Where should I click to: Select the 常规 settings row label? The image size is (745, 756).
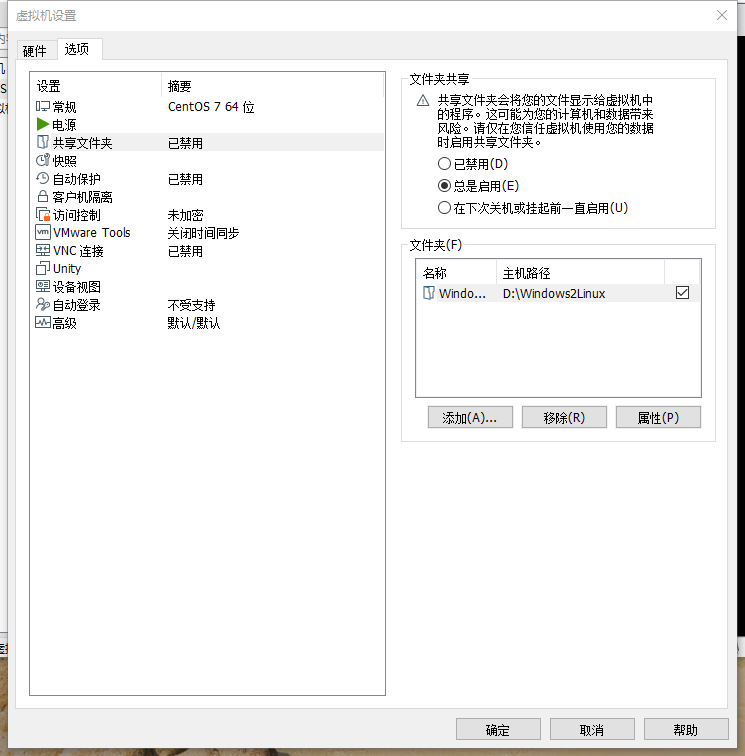65,107
